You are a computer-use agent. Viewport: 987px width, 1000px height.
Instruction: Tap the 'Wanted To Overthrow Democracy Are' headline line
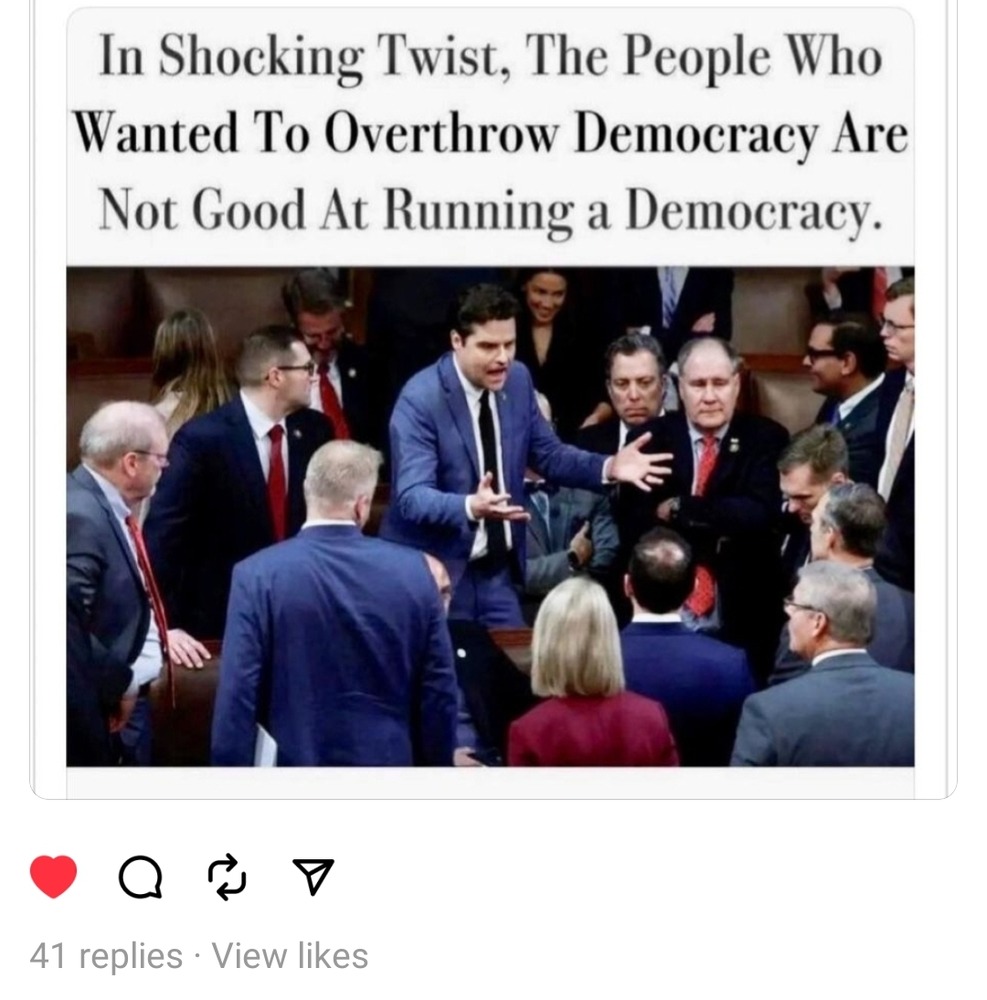pos(490,133)
